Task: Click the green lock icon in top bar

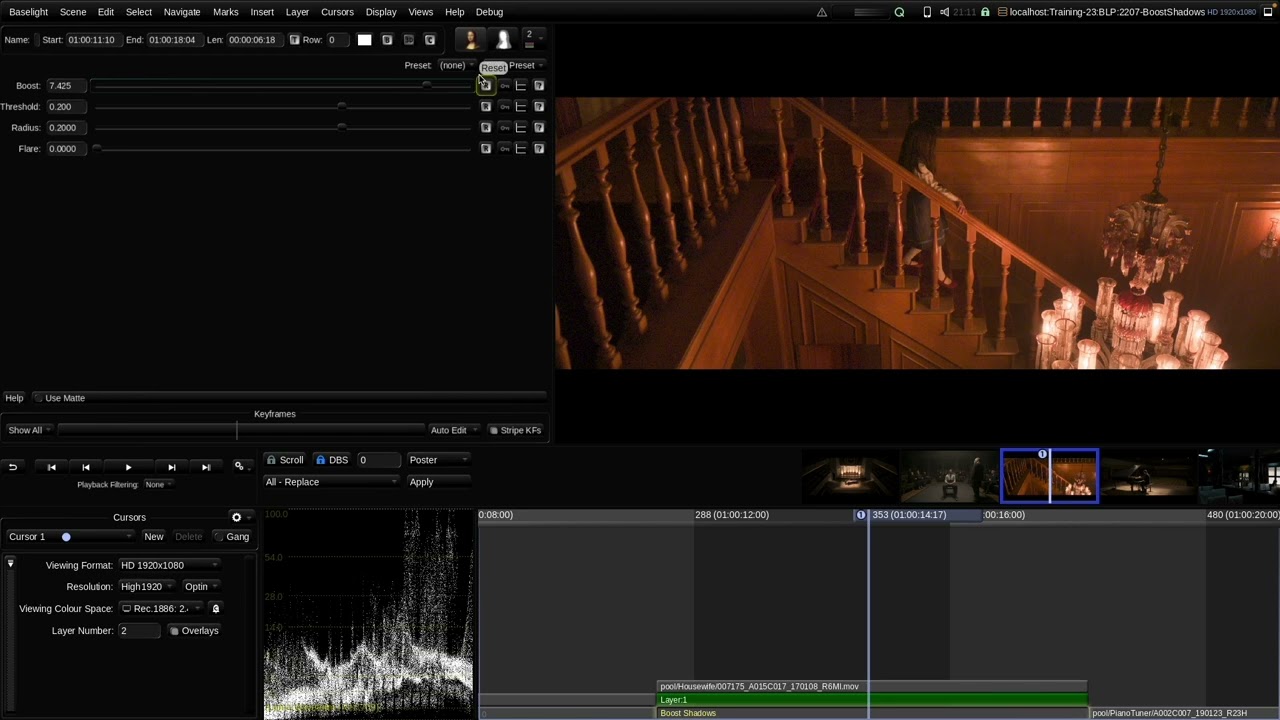Action: [x=985, y=12]
